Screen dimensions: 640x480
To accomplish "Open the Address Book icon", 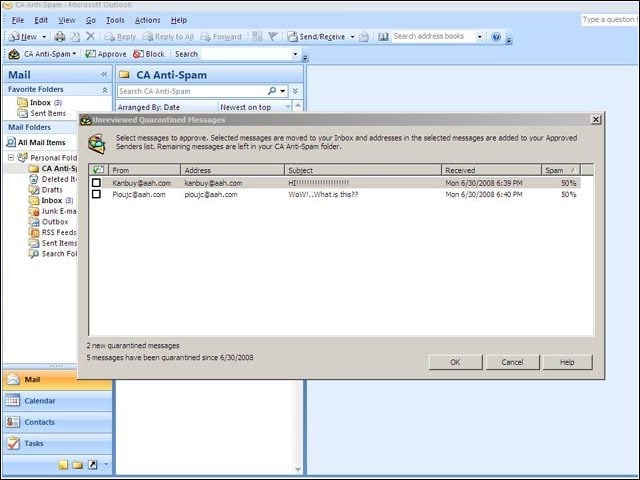I will (383, 37).
